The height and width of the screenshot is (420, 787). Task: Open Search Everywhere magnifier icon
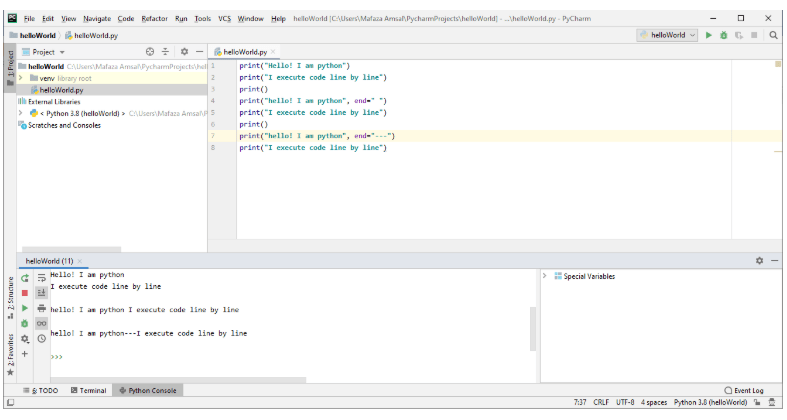(773, 35)
